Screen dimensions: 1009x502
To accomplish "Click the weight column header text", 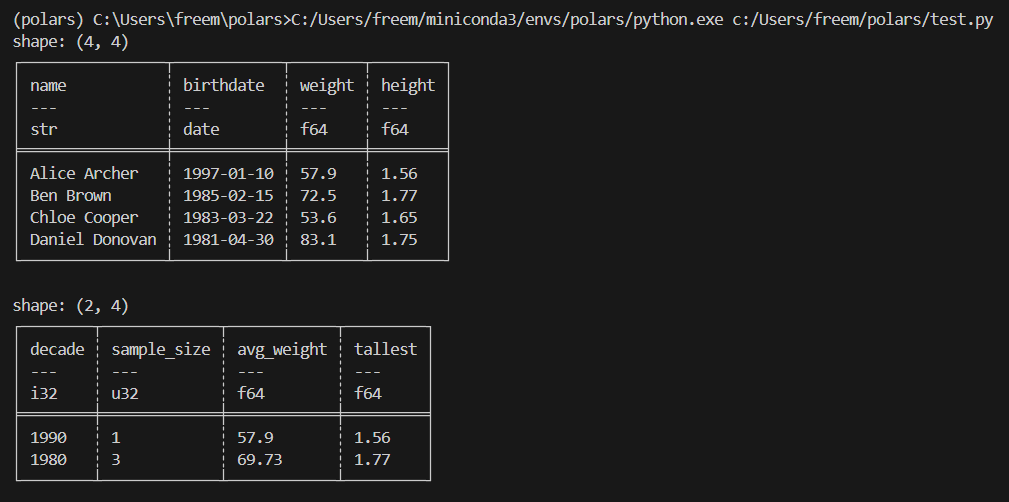I will pyautogui.click(x=327, y=86).
